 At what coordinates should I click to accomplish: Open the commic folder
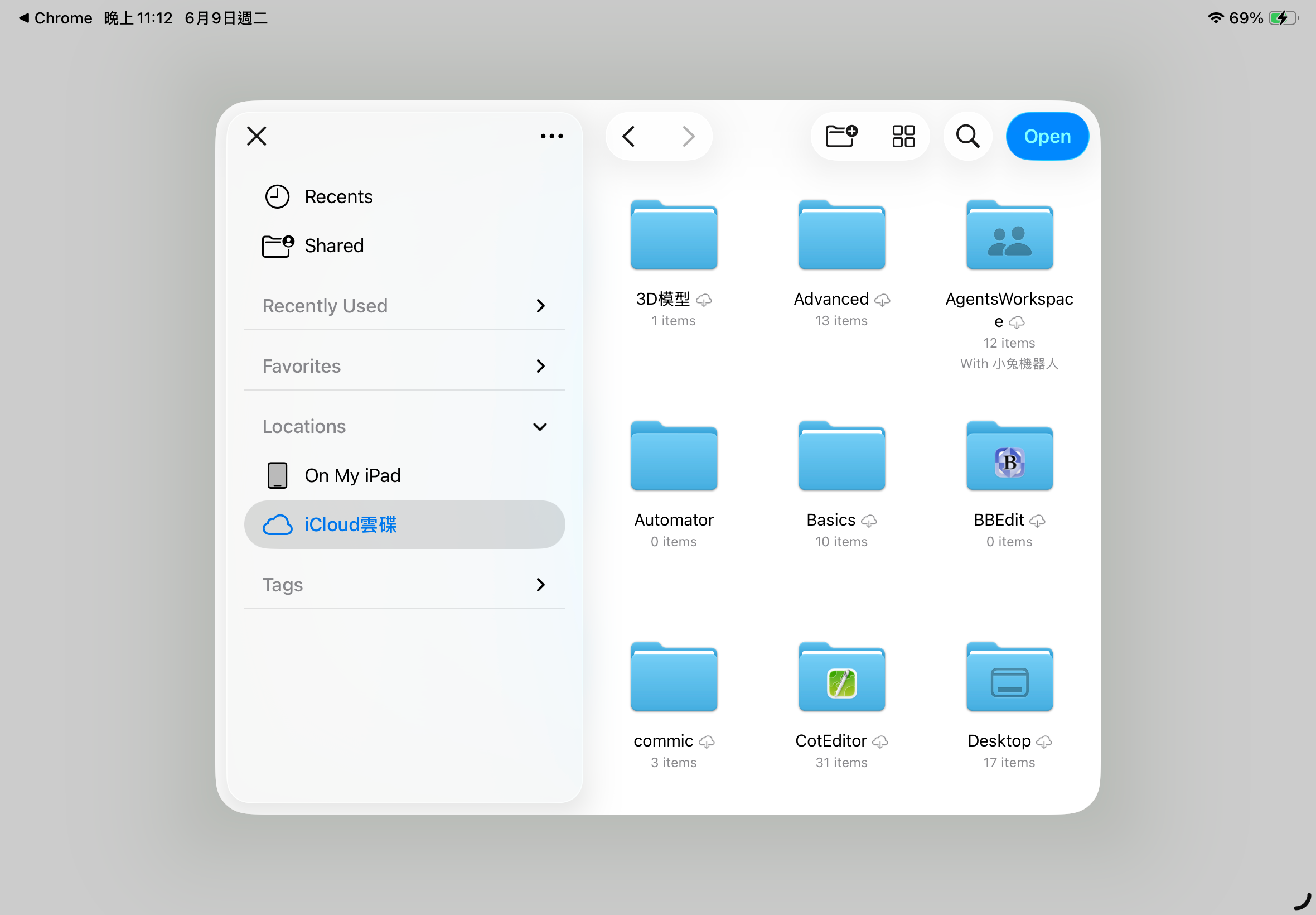[674, 677]
